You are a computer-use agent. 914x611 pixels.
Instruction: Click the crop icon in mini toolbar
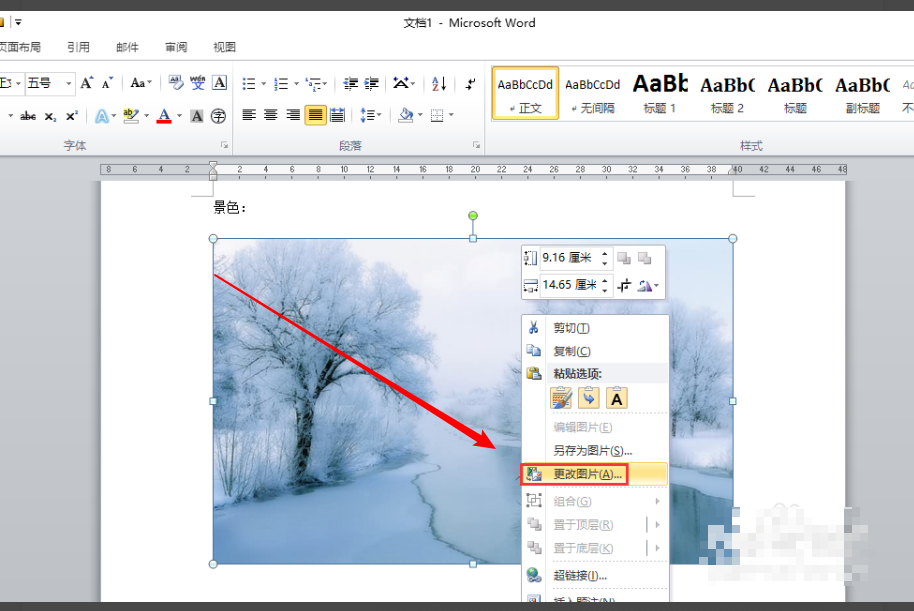[x=624, y=285]
